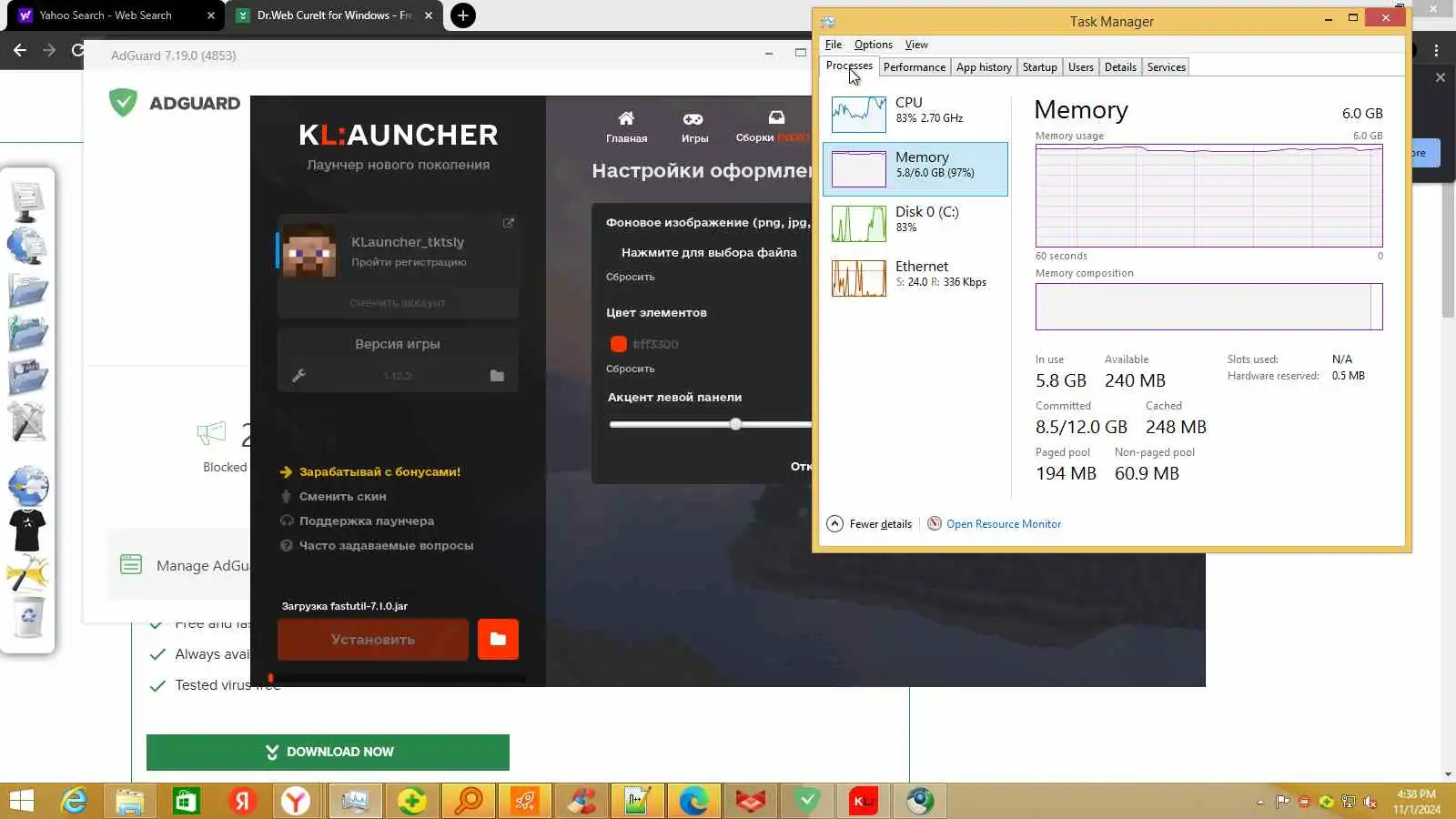Open game version settings wrench icon
The image size is (1456, 819).
[x=298, y=375]
